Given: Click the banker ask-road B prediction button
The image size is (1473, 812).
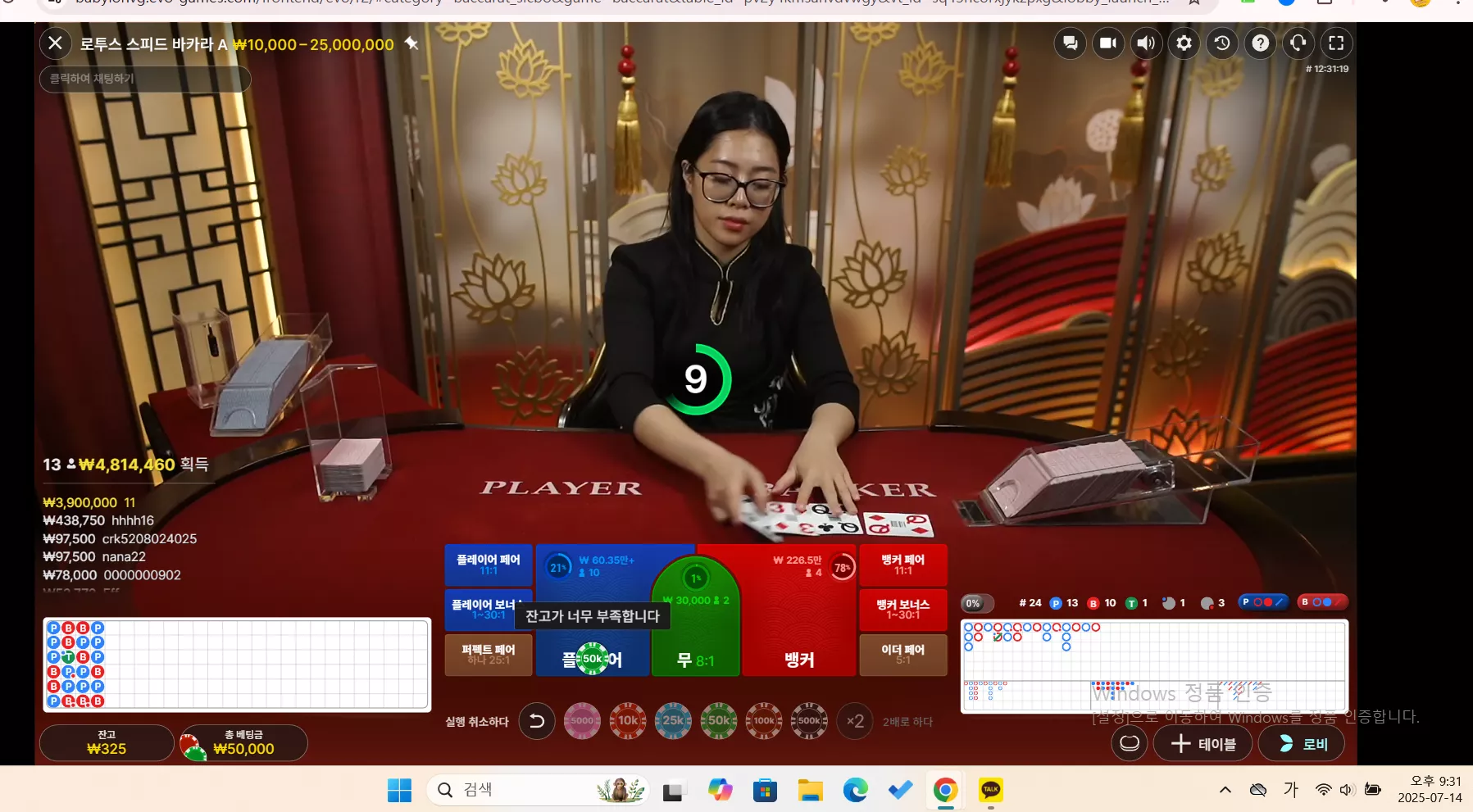Looking at the screenshot, I should pos(1322,602).
